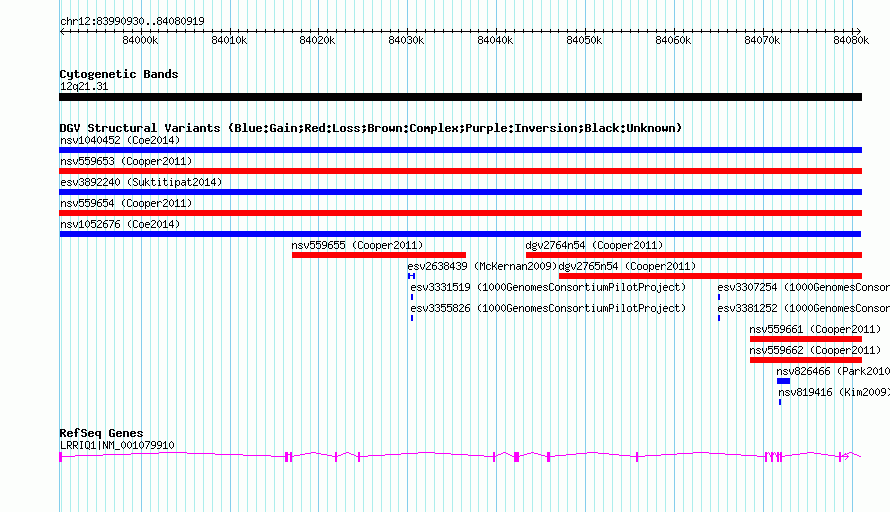Click the black 12q21.31 cytogenetic band bar
The image size is (890, 512).
click(460, 97)
